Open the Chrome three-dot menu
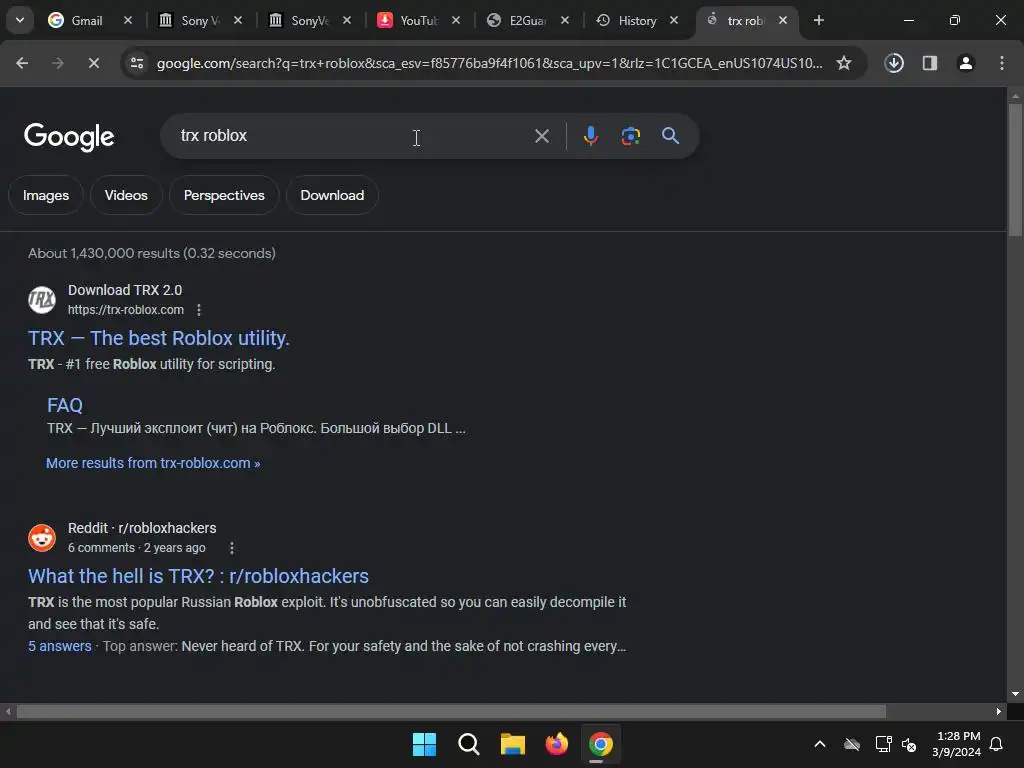This screenshot has width=1024, height=768. click(x=1002, y=63)
